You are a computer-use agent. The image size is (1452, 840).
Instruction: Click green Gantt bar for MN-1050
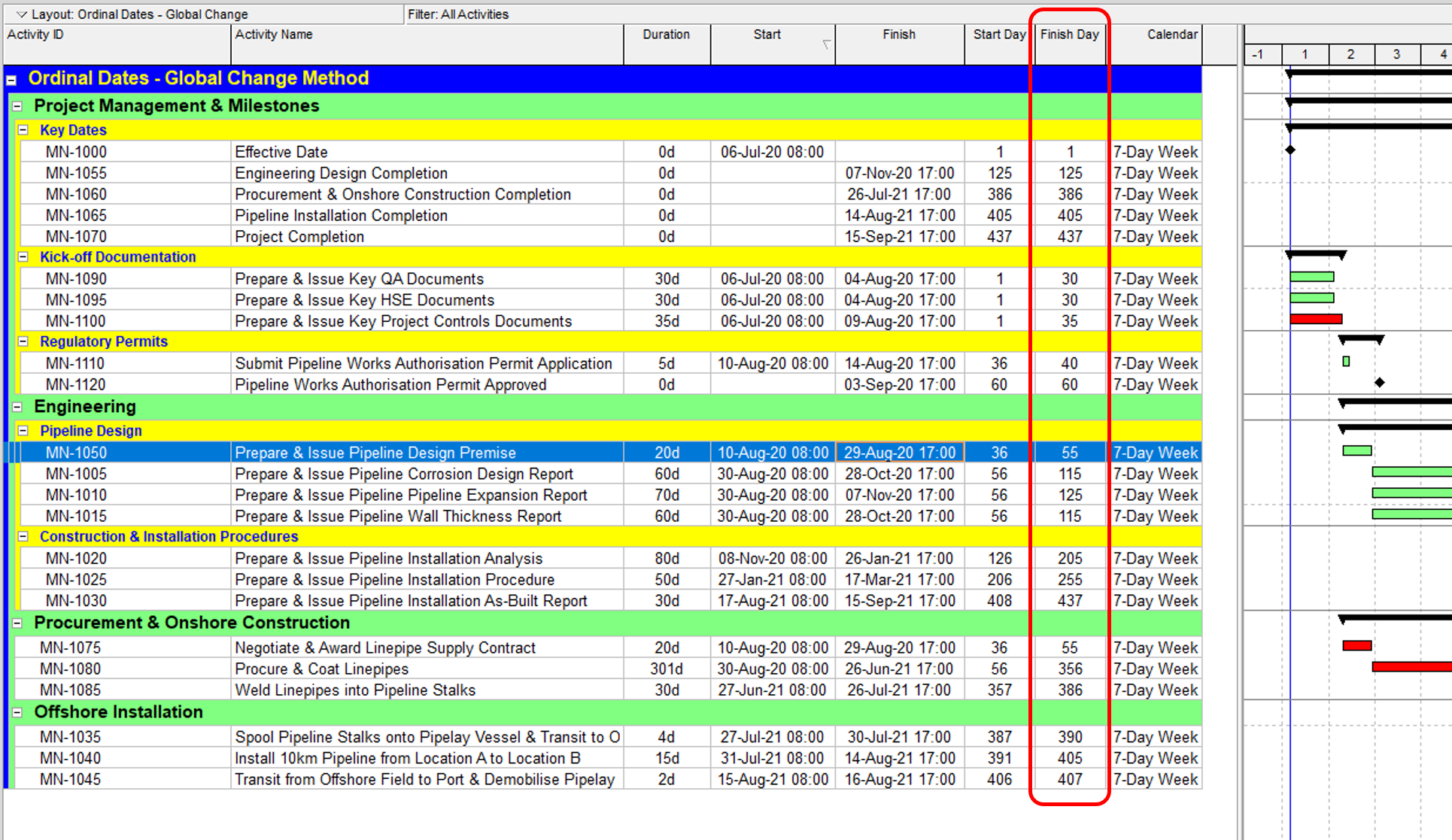1357,451
